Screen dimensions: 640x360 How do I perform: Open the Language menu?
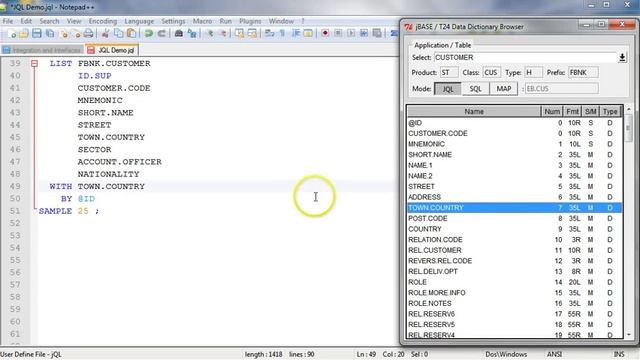139,21
